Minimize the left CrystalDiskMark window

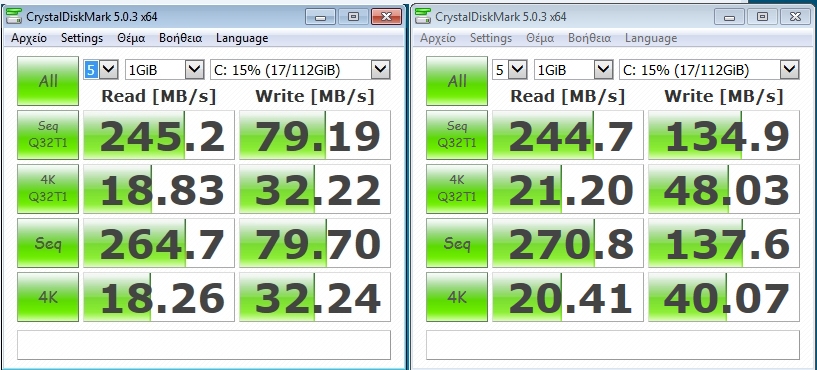click(320, 17)
